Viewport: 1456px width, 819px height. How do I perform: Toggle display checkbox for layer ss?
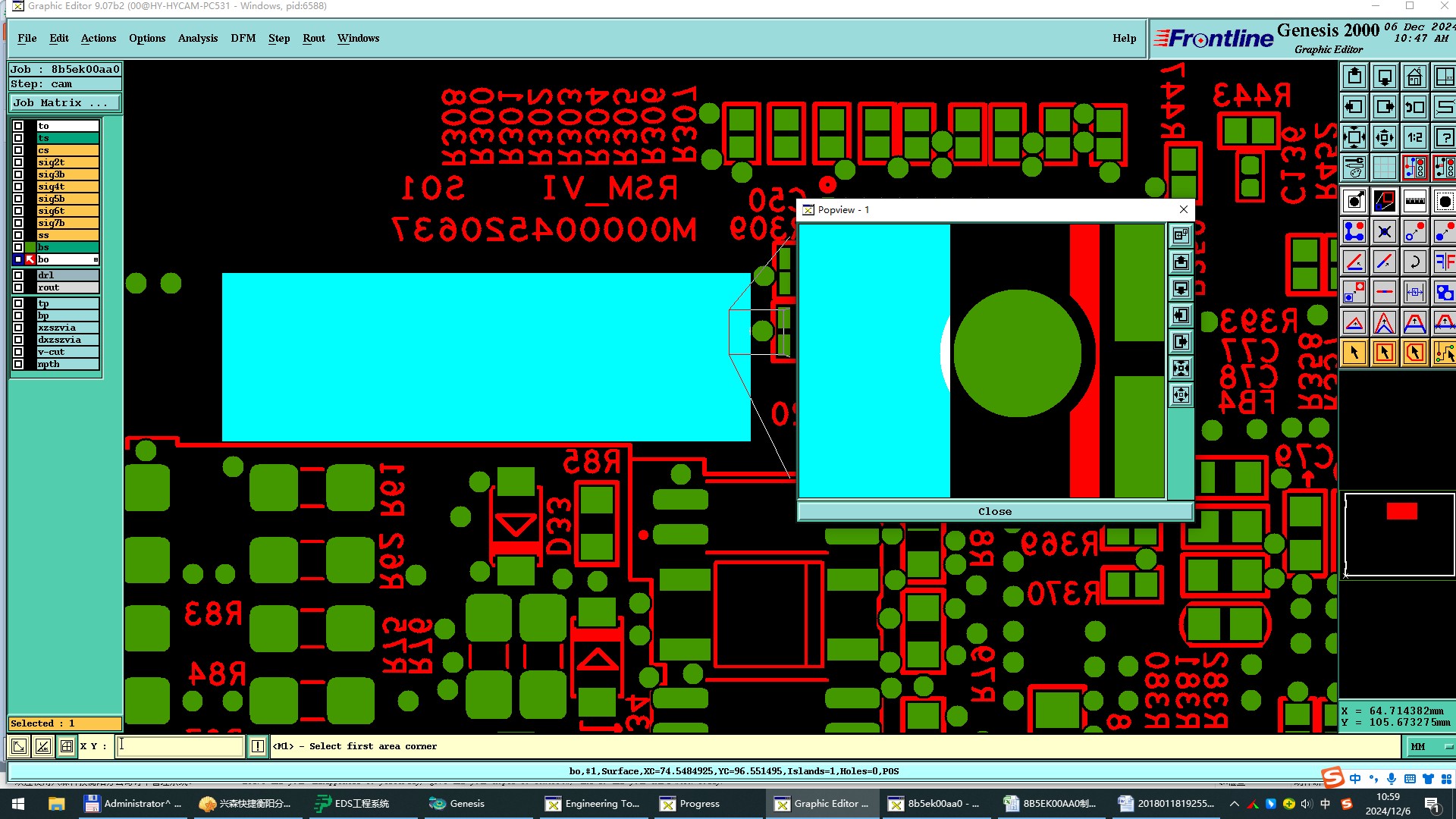click(18, 235)
